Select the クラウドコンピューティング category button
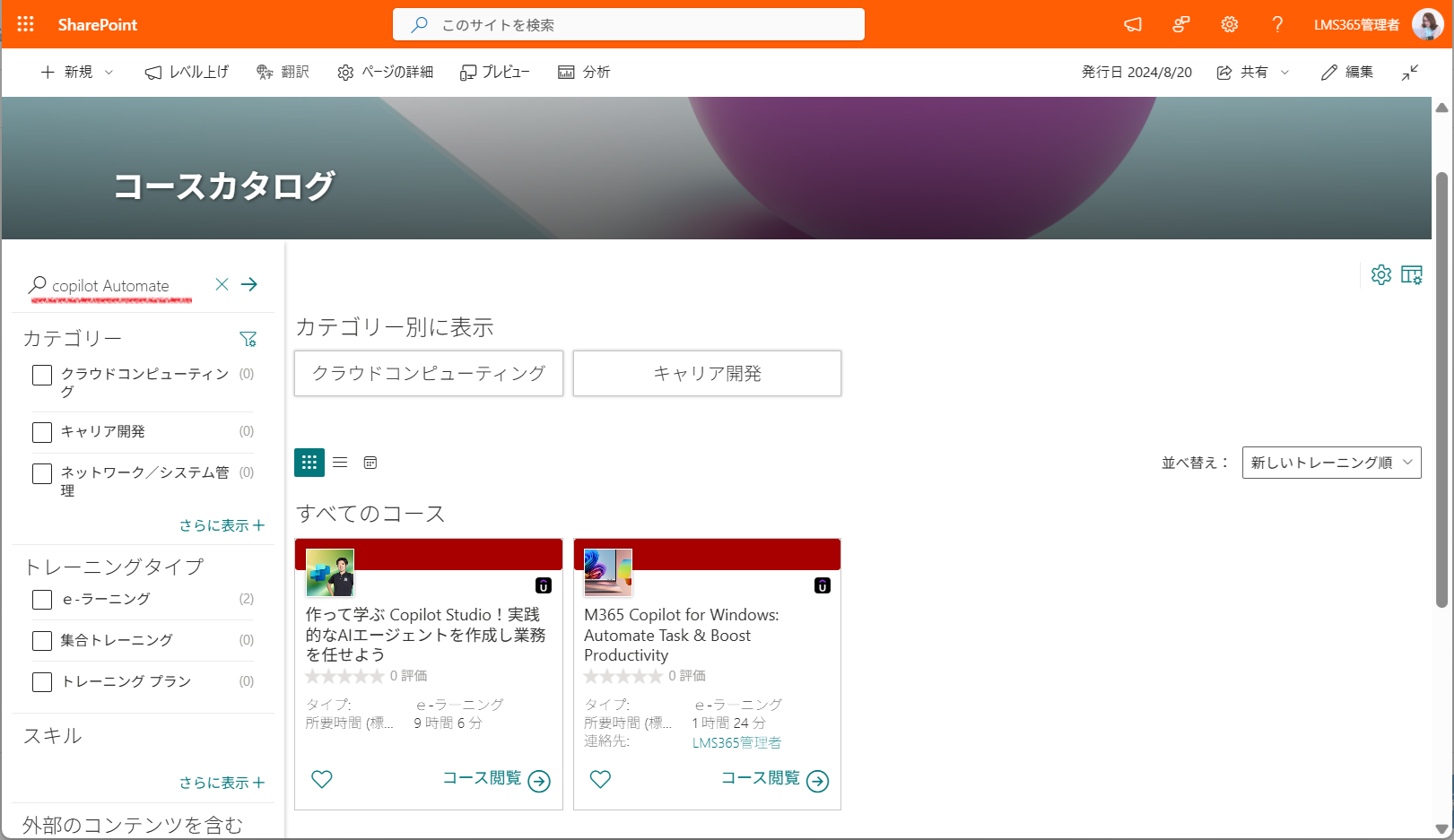1454x840 pixels. (429, 373)
